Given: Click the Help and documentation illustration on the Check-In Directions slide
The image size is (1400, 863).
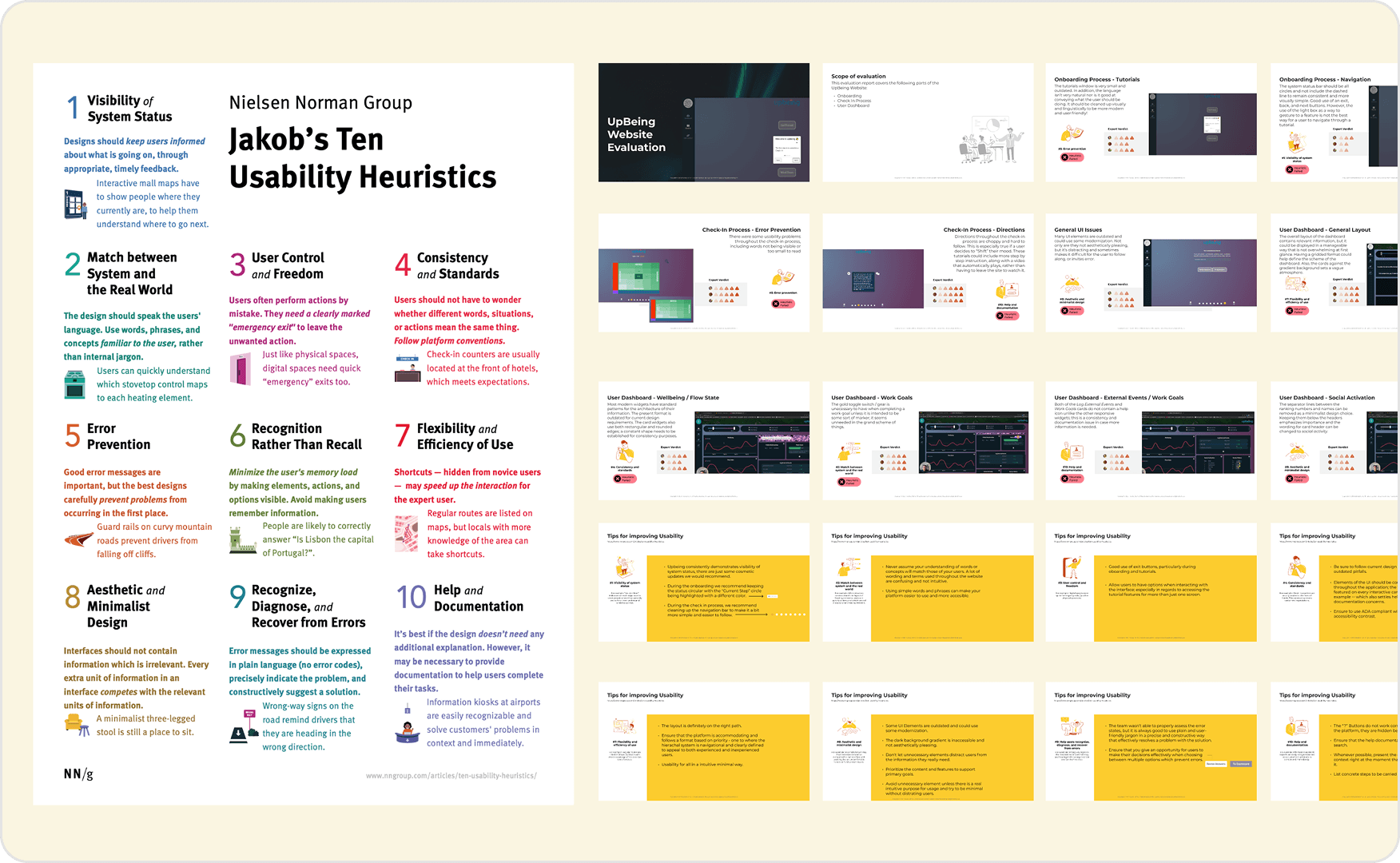Looking at the screenshot, I should (x=1007, y=291).
